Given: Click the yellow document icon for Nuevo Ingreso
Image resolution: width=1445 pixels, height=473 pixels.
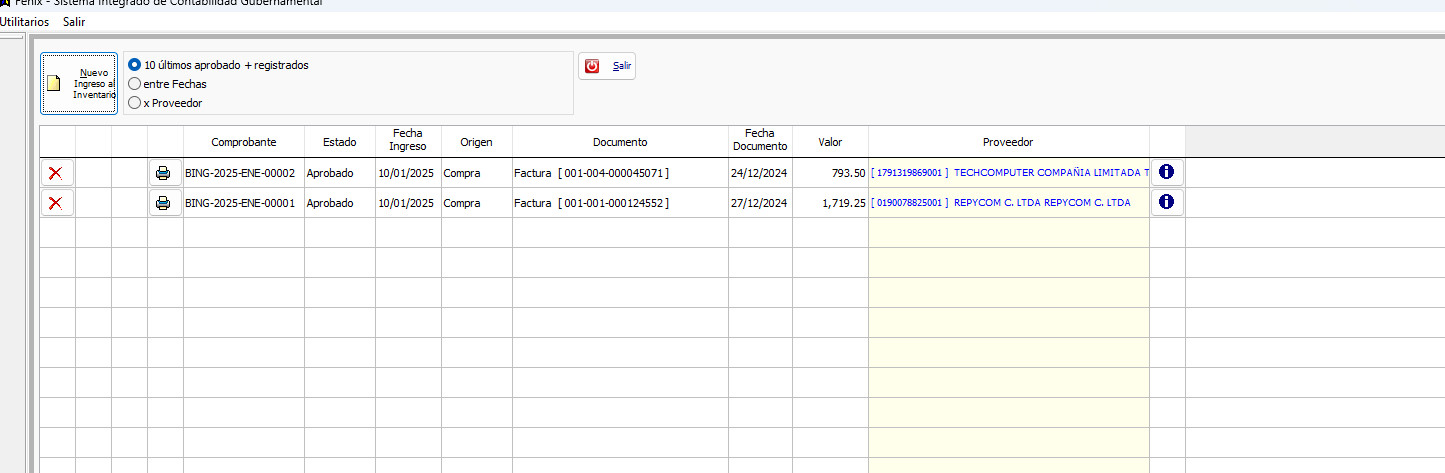Looking at the screenshot, I should (55, 83).
